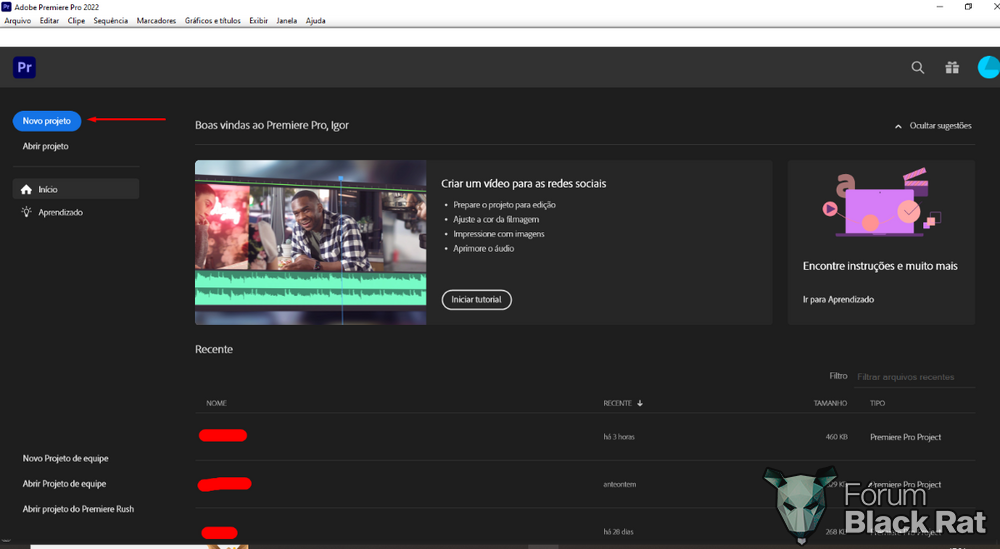The height and width of the screenshot is (549, 1000).
Task: Click Abrir Projeto de equipe
Action: pos(64,483)
